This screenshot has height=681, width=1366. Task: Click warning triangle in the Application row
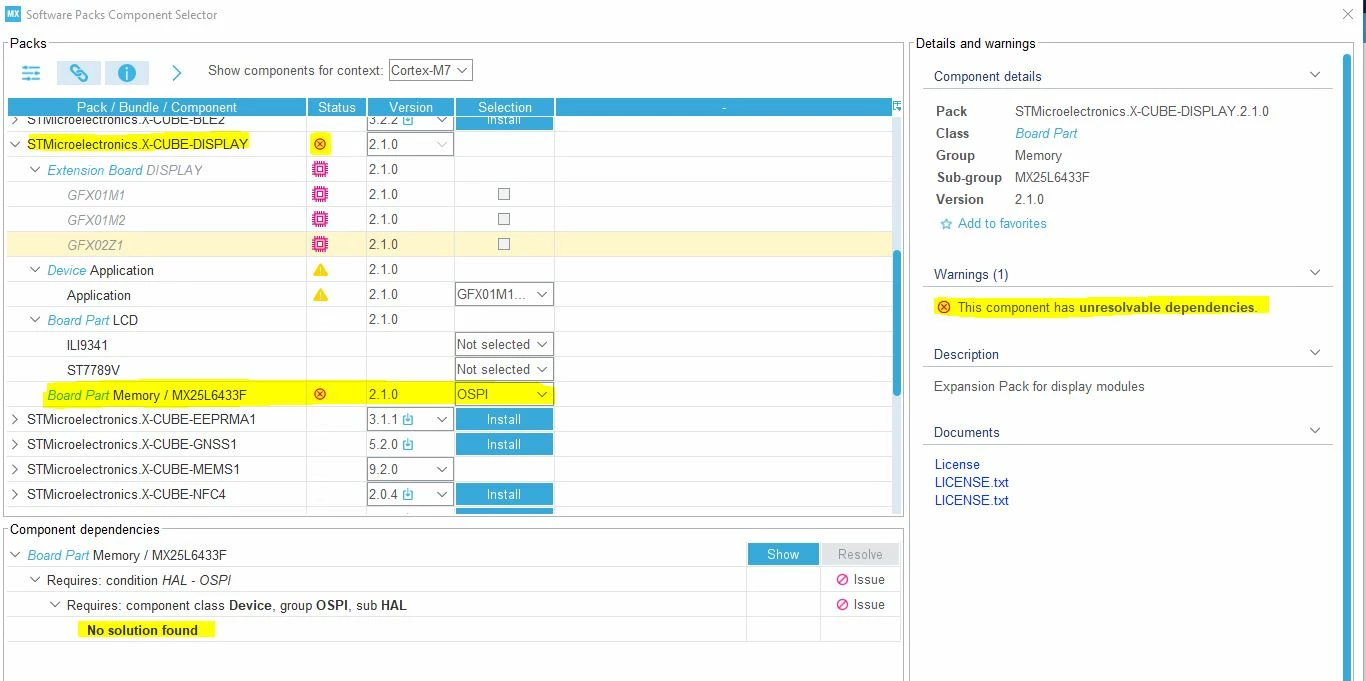coord(320,295)
